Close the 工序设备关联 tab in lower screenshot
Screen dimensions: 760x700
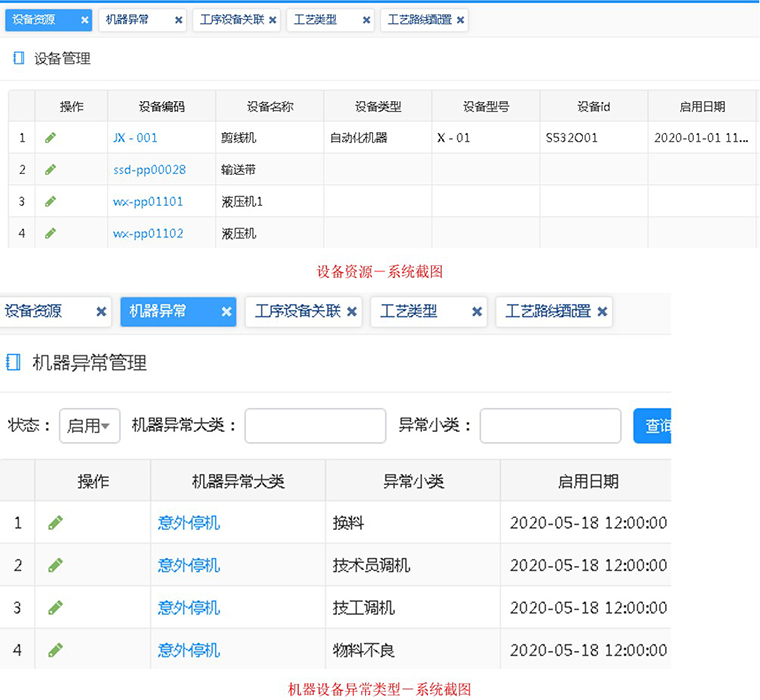pos(352,311)
